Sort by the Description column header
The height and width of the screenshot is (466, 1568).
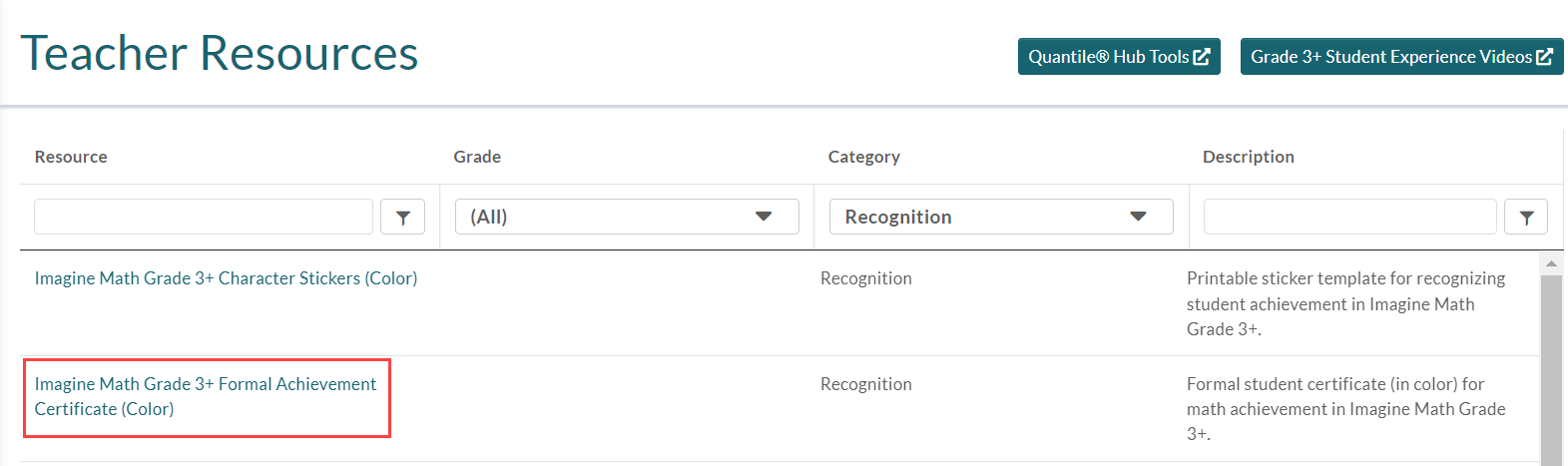[1249, 157]
